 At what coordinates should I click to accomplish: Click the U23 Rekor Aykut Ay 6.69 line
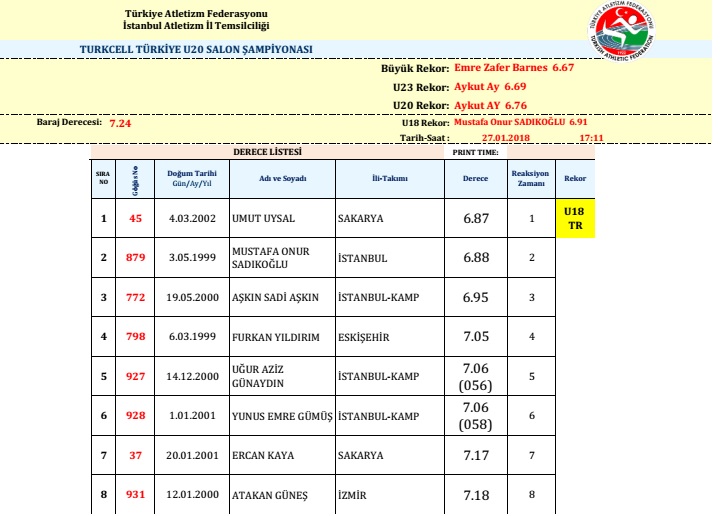click(x=472, y=87)
